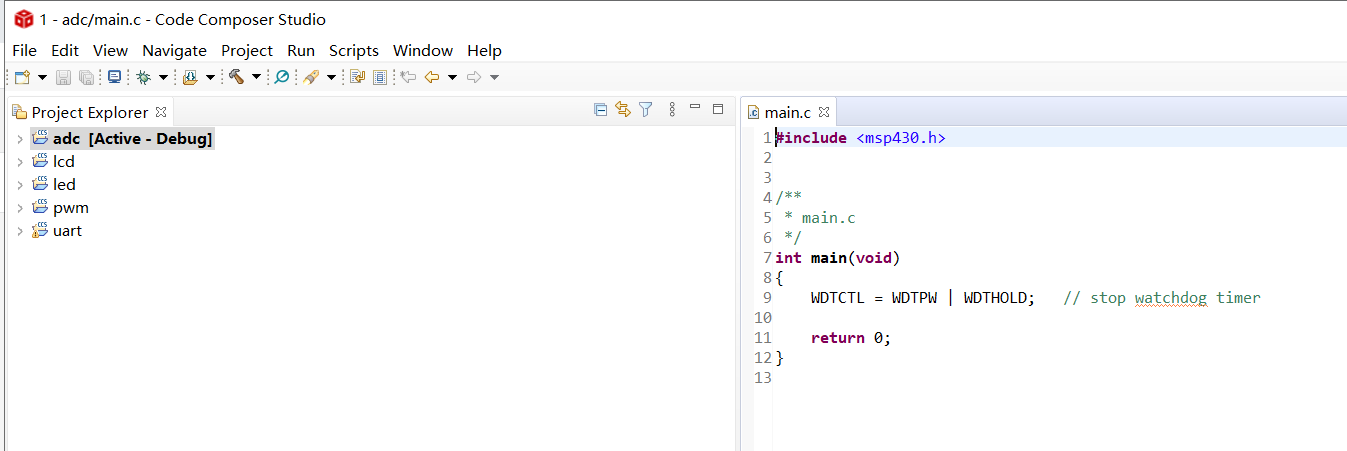Image resolution: width=1347 pixels, height=451 pixels.
Task: Click on WDTCTL assignment code line
Action: [x=923, y=298]
